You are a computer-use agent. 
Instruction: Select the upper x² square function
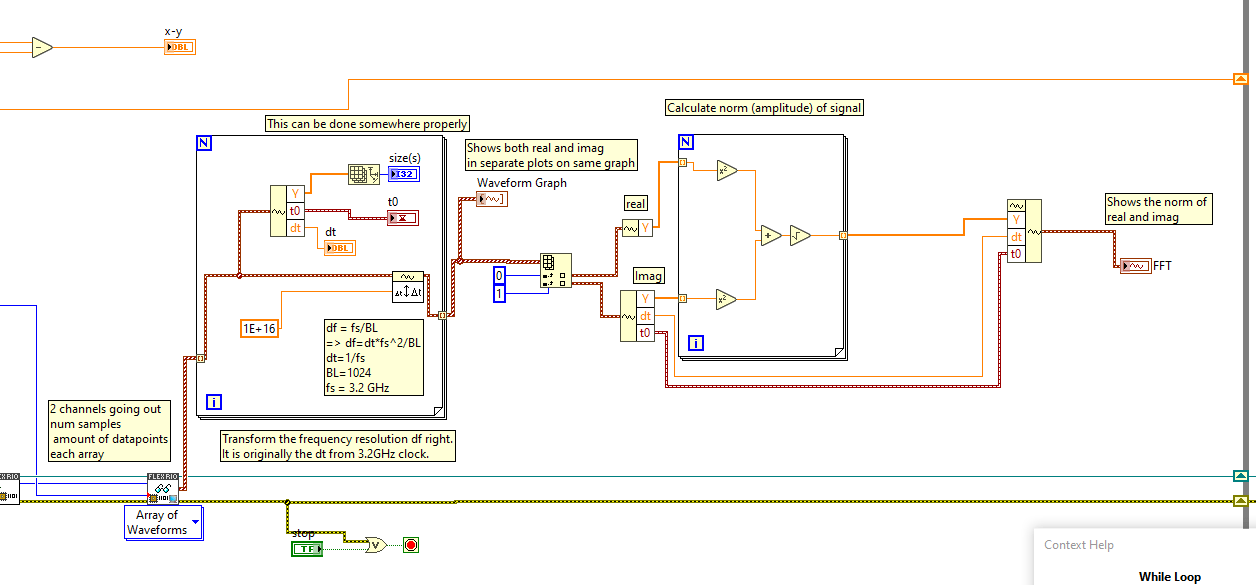click(727, 169)
